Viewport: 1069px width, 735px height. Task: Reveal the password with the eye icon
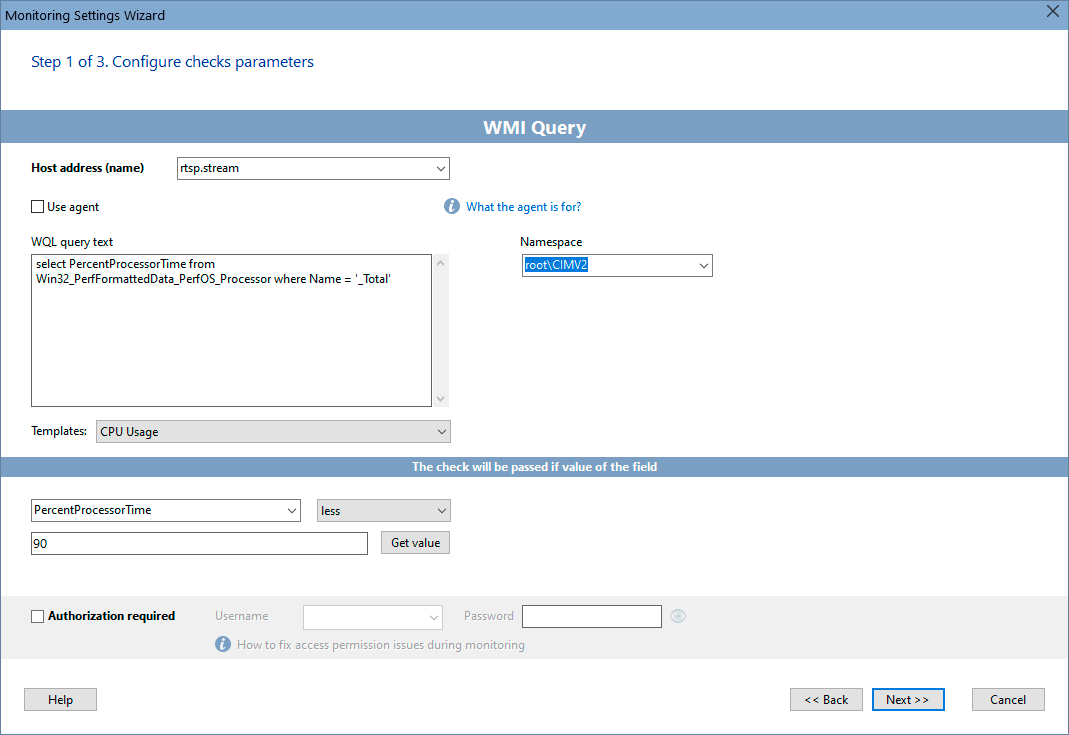[678, 616]
